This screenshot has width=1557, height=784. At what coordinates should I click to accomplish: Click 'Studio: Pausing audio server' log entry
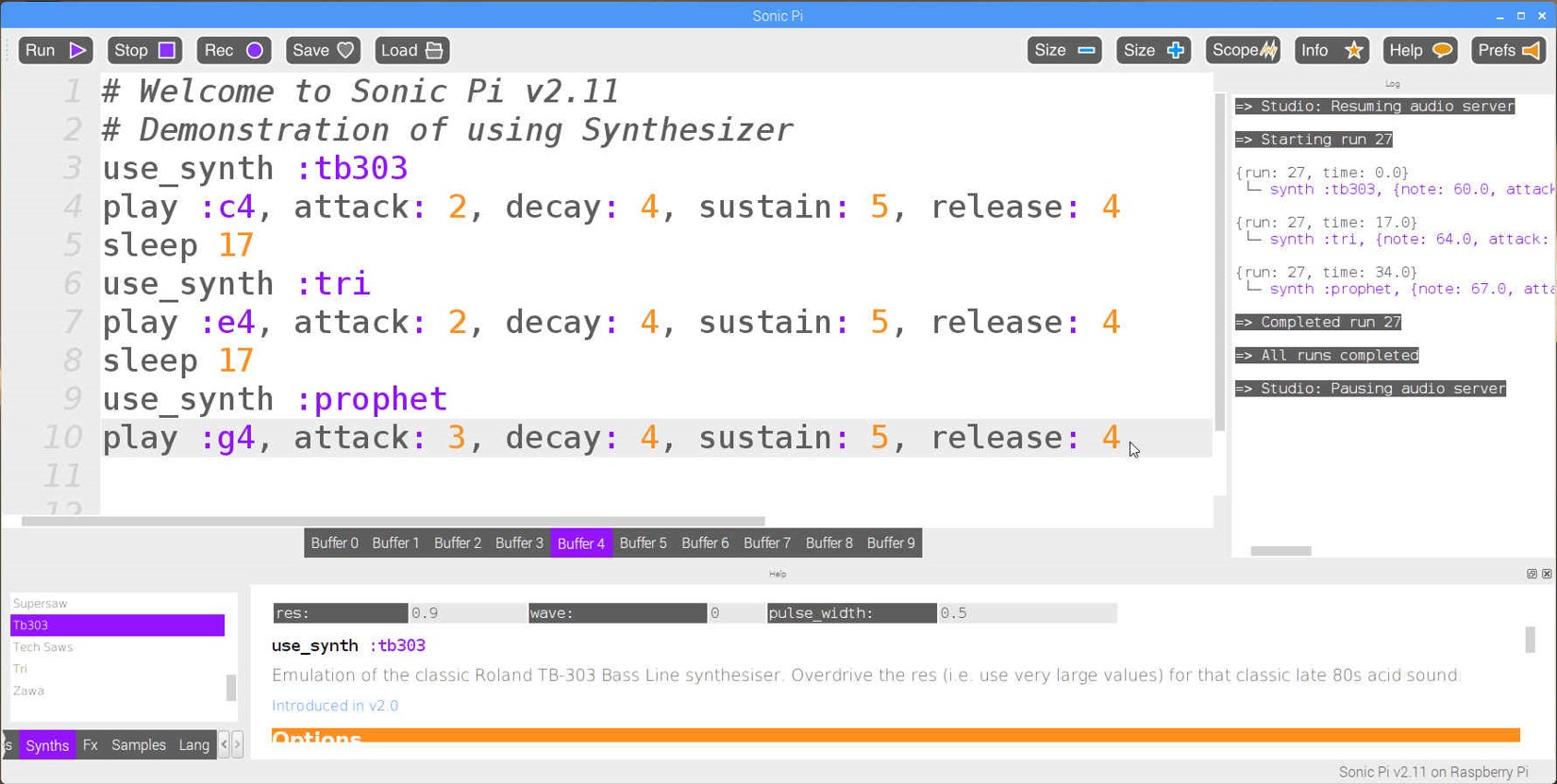pyautogui.click(x=1370, y=389)
